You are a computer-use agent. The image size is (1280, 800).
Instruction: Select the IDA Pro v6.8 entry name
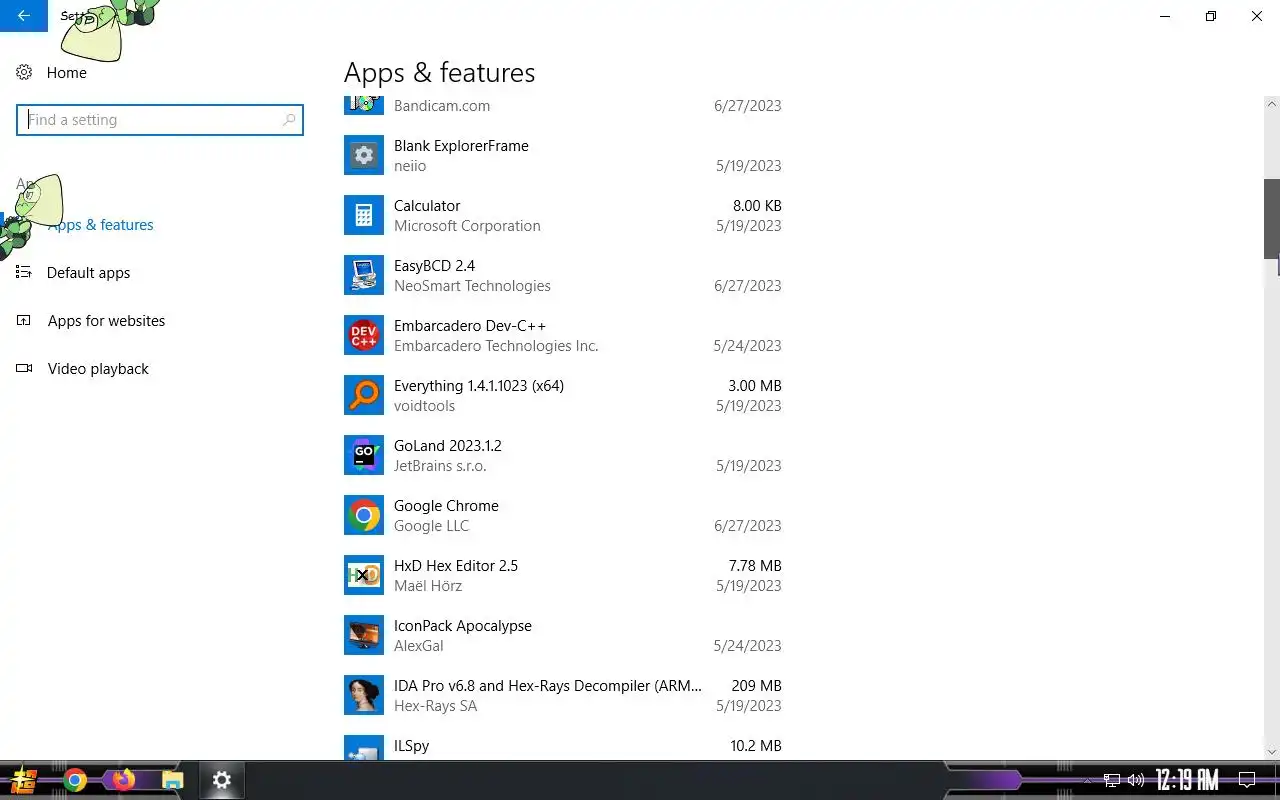(548, 686)
